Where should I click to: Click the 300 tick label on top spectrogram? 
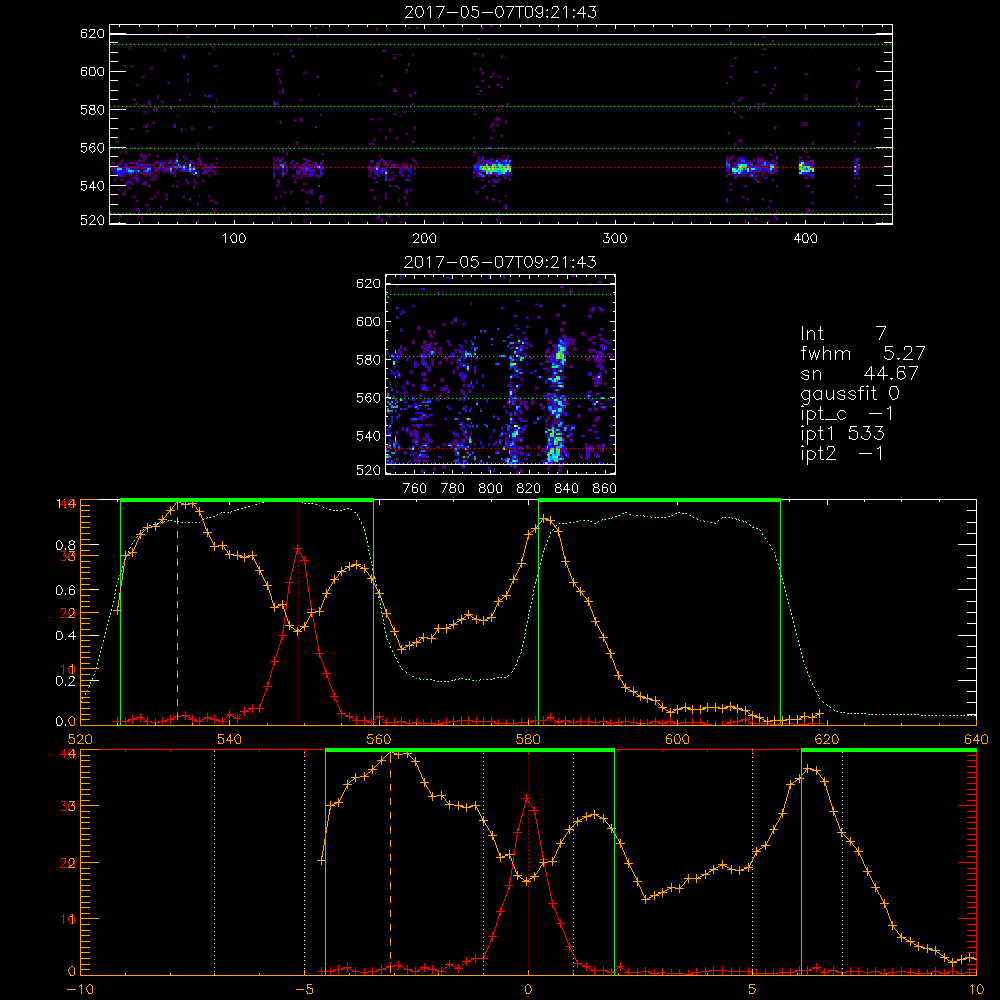[615, 239]
